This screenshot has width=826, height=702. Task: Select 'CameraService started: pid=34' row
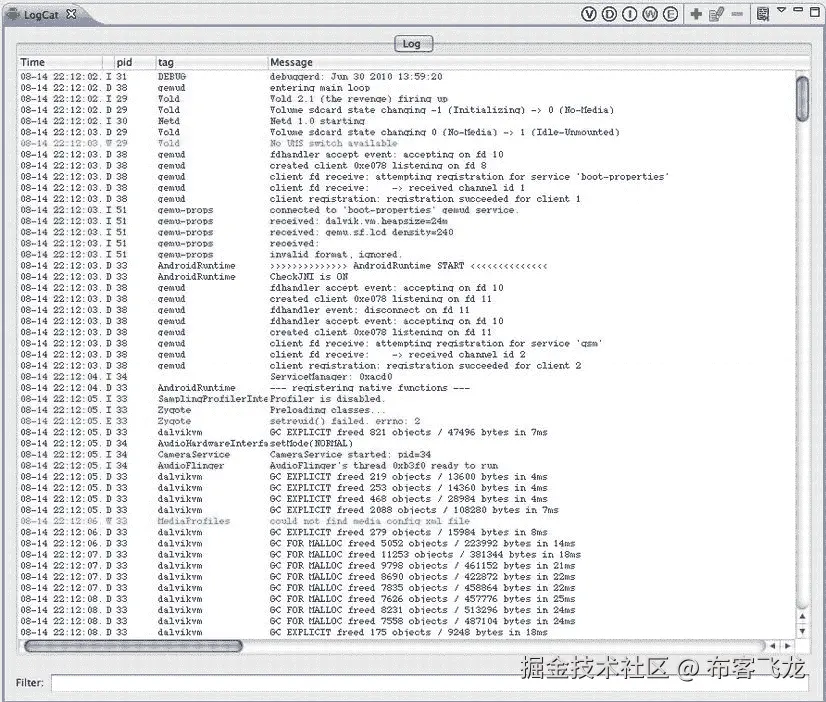(406, 454)
